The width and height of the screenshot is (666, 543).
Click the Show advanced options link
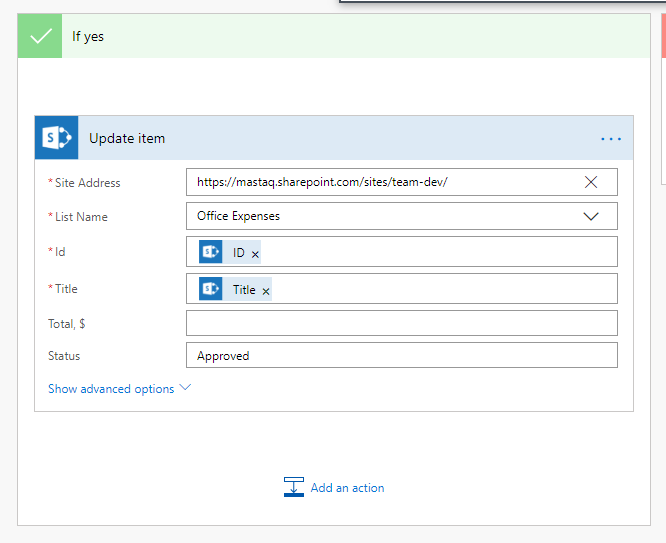tap(111, 389)
